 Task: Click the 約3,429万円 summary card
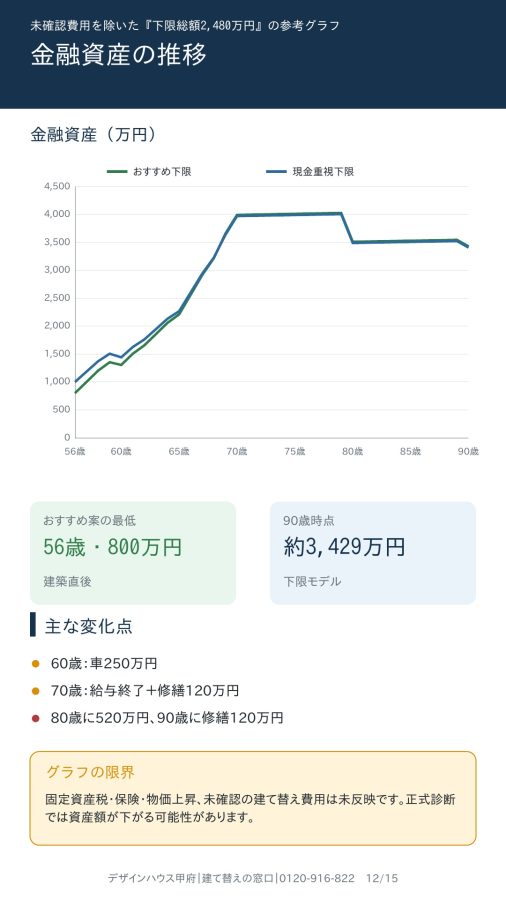tap(373, 553)
